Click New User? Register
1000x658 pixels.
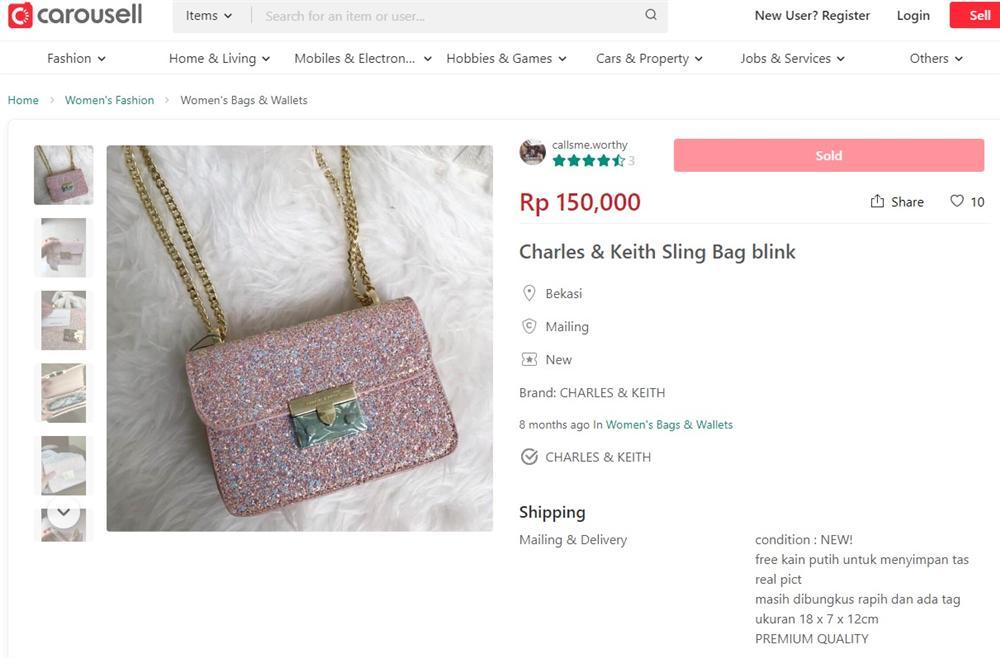(811, 15)
